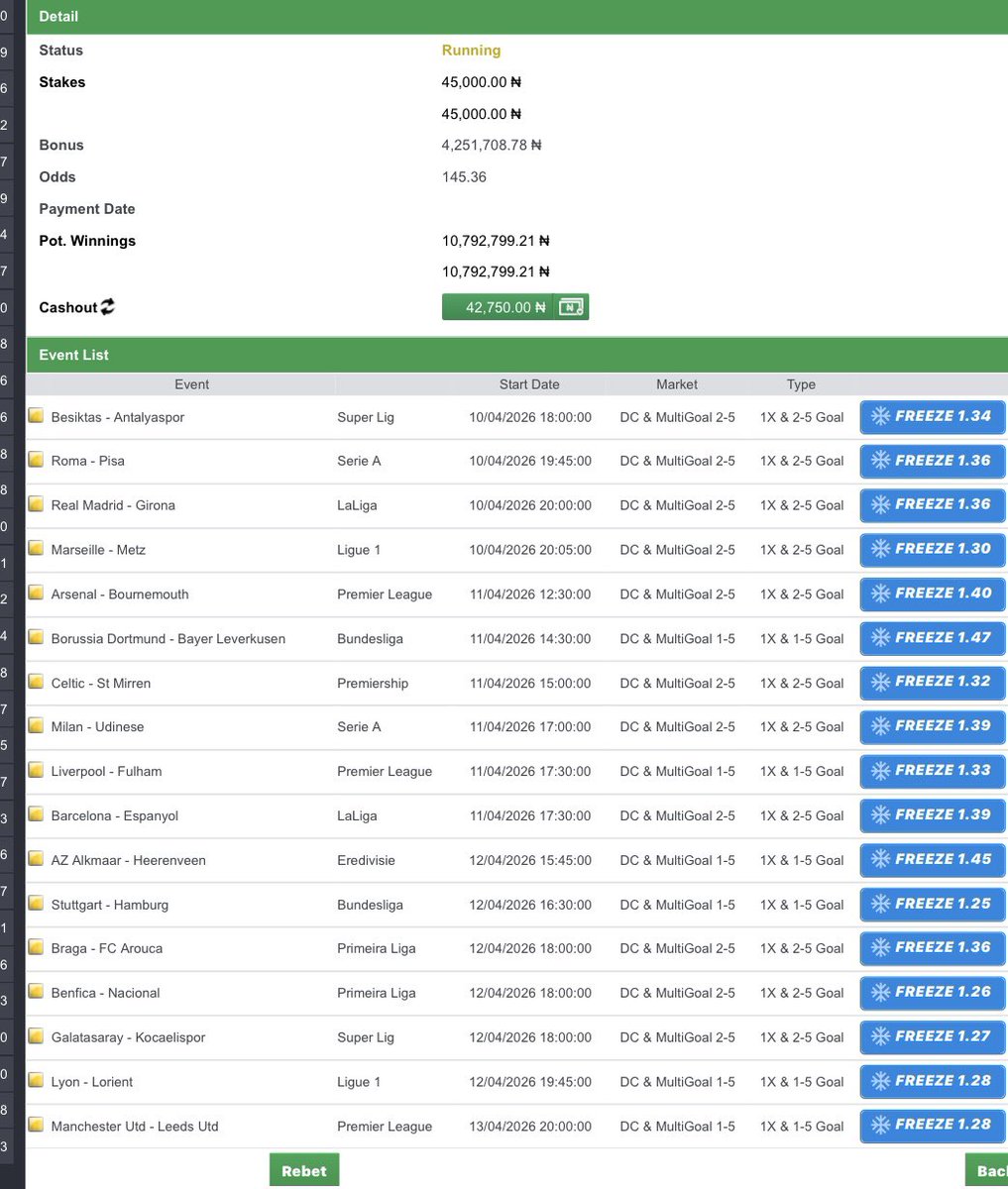
Task: Click the folder icon beside Milan - Udinese
Action: [36, 726]
